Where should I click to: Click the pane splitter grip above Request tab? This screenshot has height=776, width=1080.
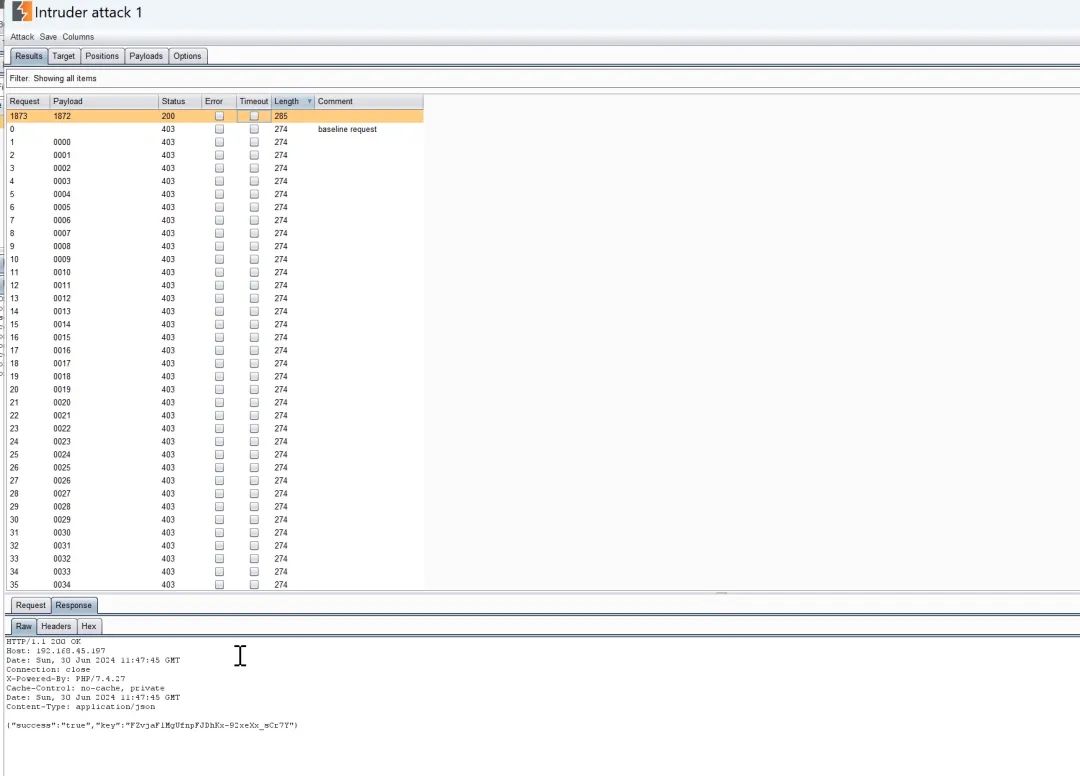click(x=722, y=593)
